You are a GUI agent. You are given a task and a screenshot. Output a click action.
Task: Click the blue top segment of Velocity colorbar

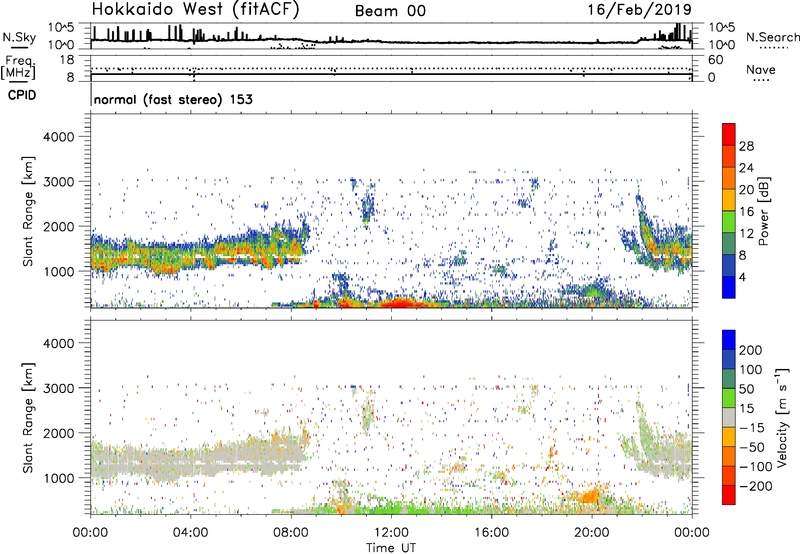click(729, 340)
